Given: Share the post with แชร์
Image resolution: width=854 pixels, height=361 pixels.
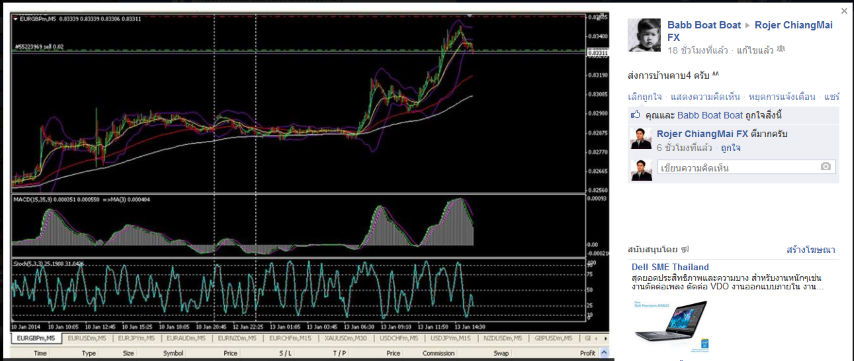Looking at the screenshot, I should pyautogui.click(x=832, y=97).
